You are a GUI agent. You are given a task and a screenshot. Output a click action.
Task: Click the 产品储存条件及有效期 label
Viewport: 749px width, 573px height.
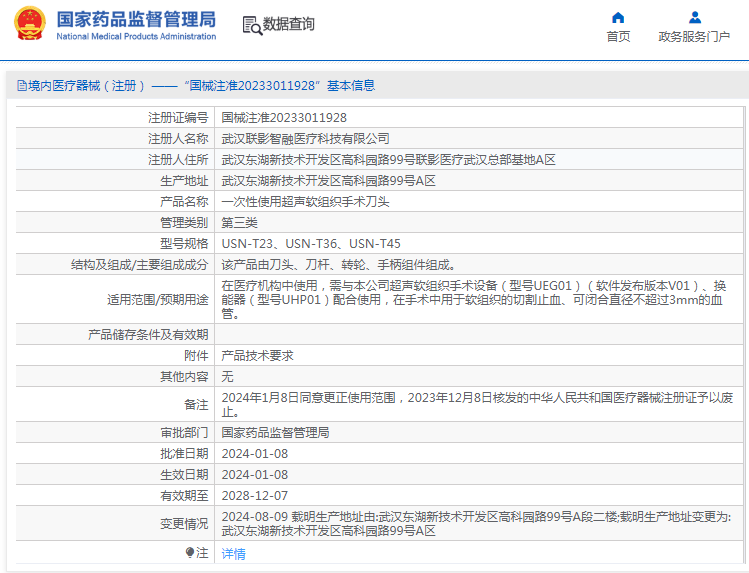pos(148,334)
